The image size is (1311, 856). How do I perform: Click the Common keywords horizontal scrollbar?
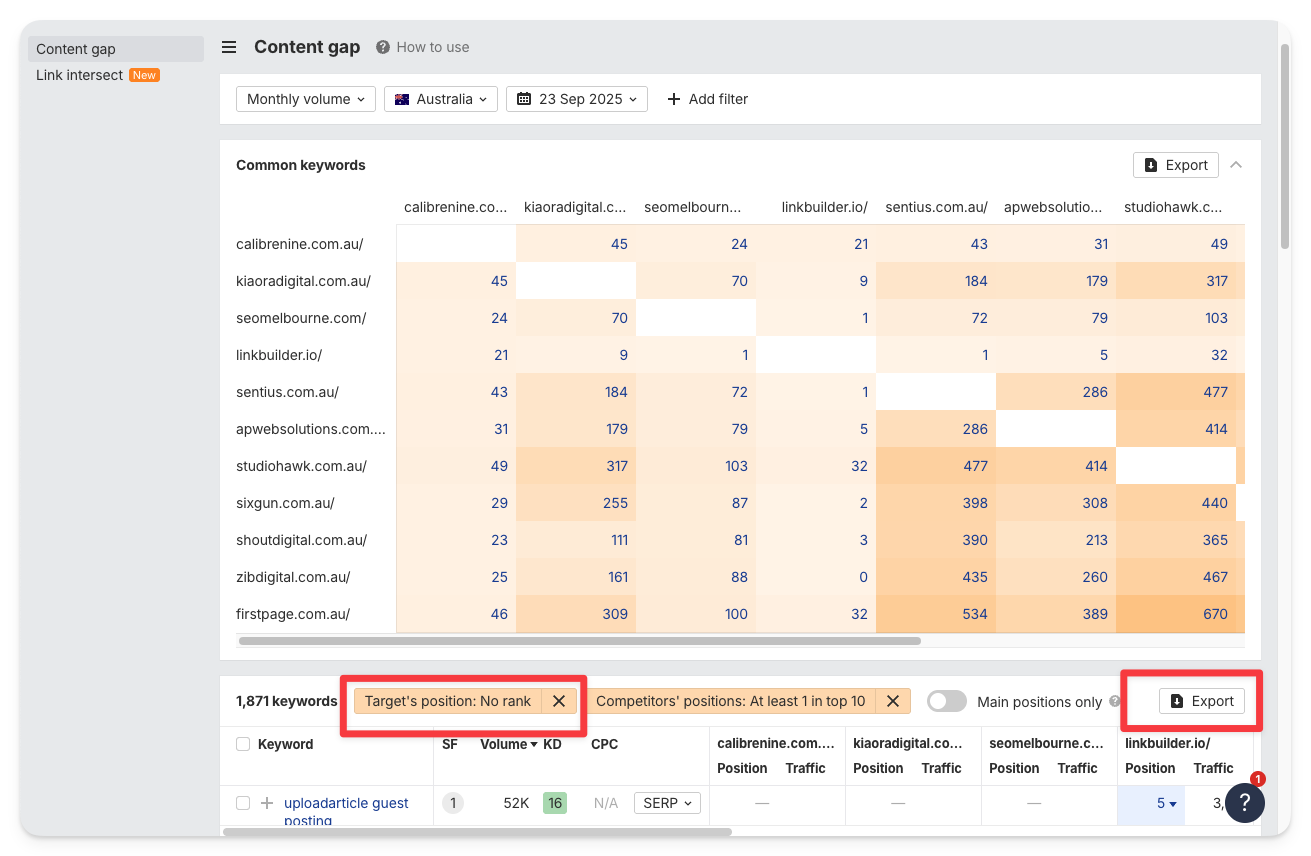[579, 641]
